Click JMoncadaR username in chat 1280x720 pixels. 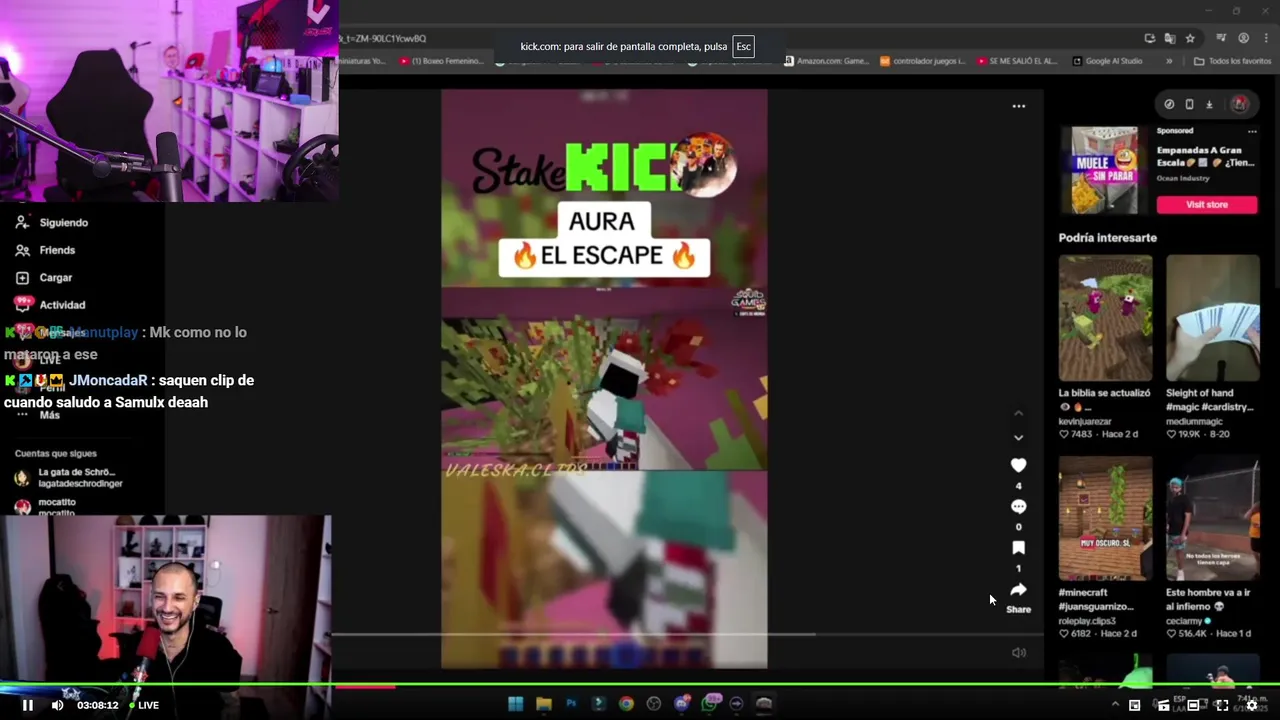(x=108, y=380)
